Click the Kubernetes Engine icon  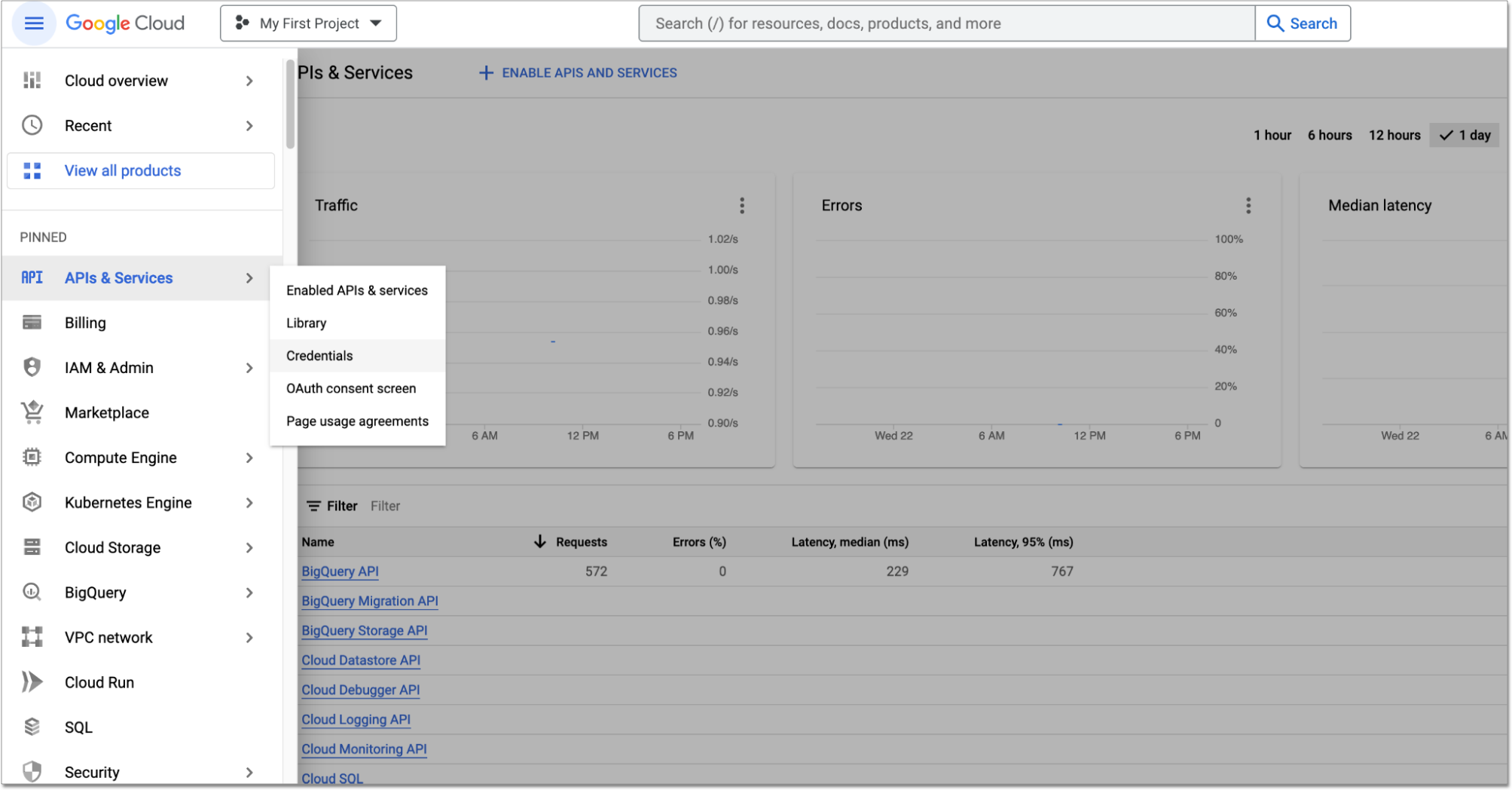tap(32, 502)
